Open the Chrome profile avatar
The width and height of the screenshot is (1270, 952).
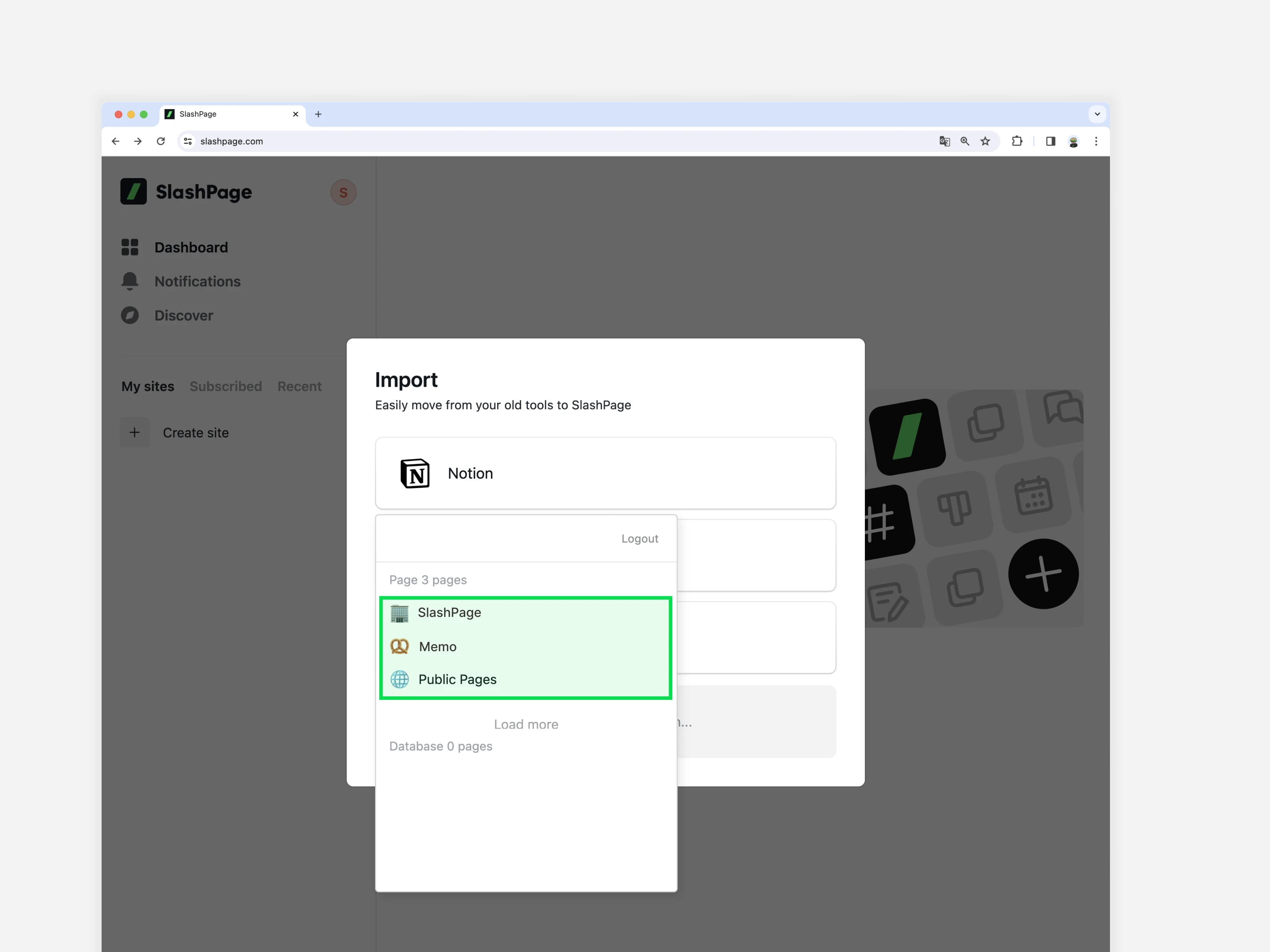coord(1074,141)
